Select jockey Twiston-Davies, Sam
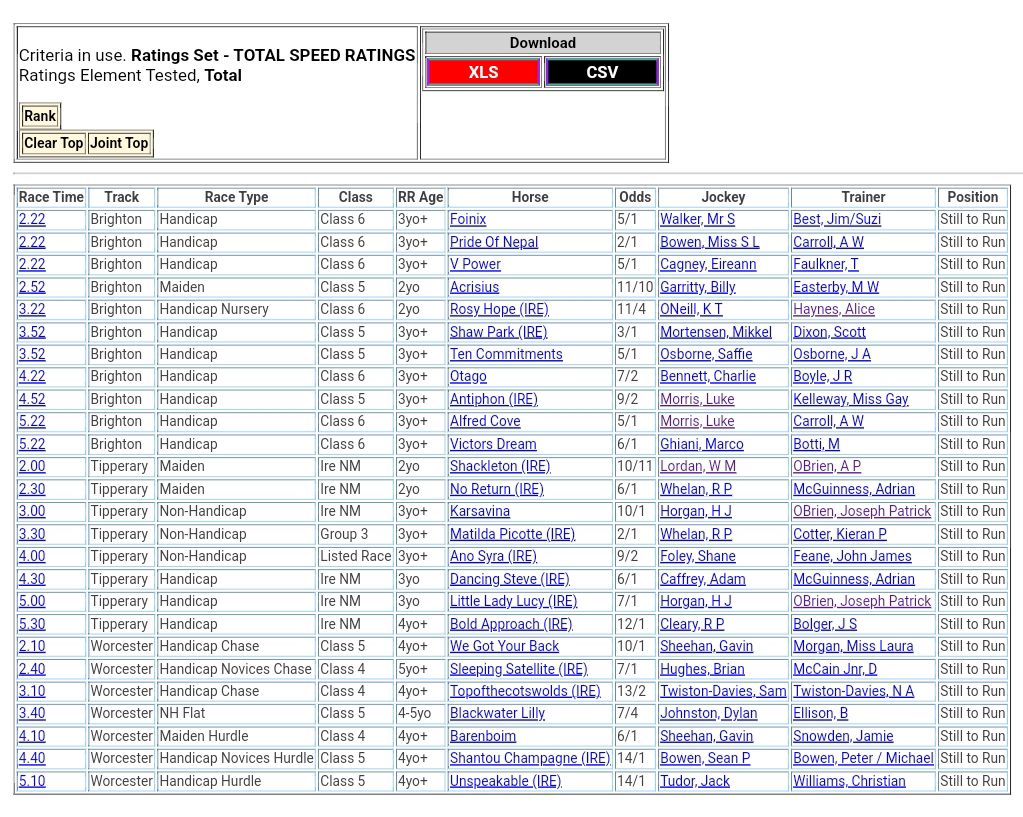The width and height of the screenshot is (1023, 817). [x=723, y=691]
